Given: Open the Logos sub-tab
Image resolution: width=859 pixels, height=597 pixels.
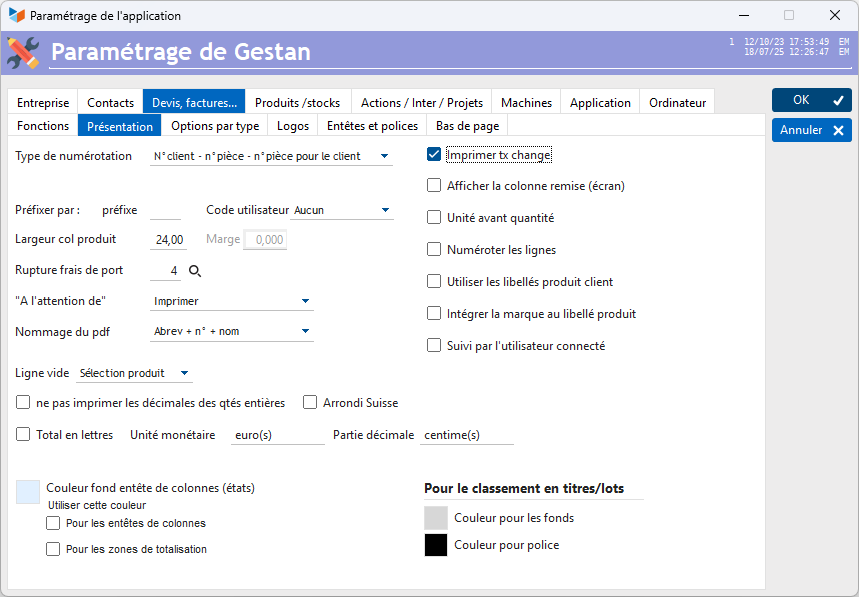Looking at the screenshot, I should point(293,126).
